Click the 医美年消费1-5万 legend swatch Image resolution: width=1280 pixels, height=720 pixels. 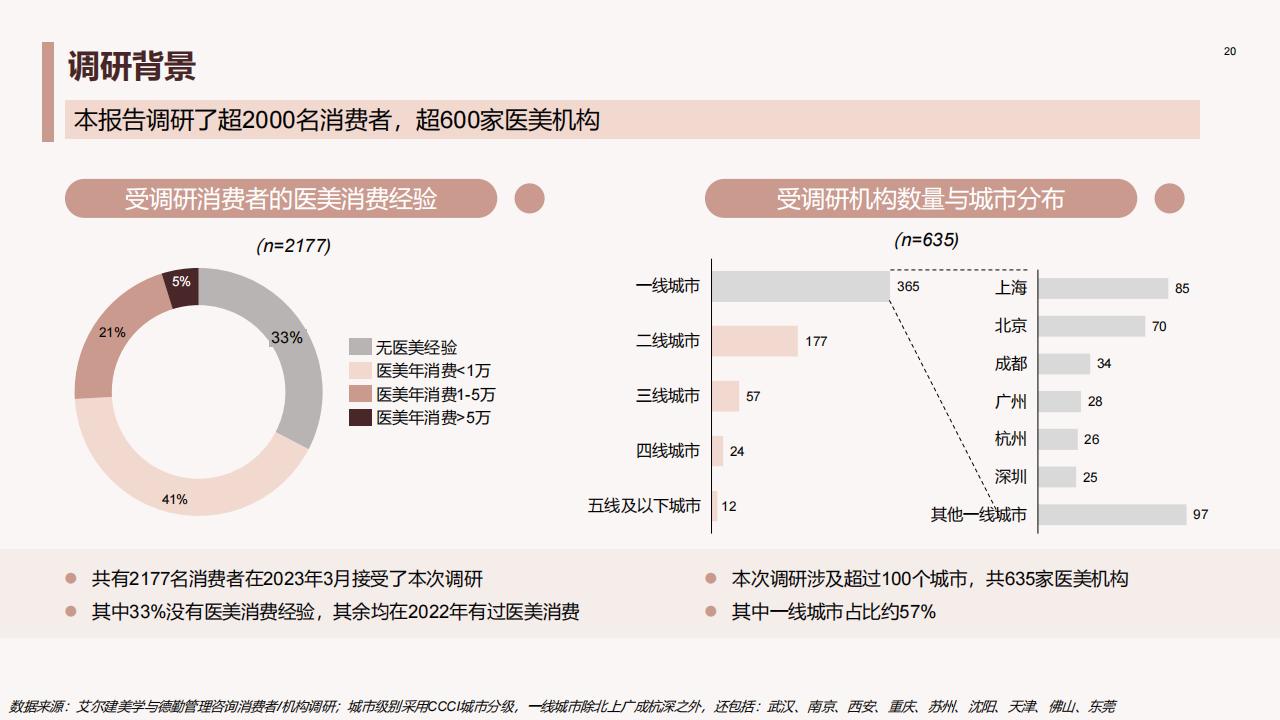click(x=360, y=394)
